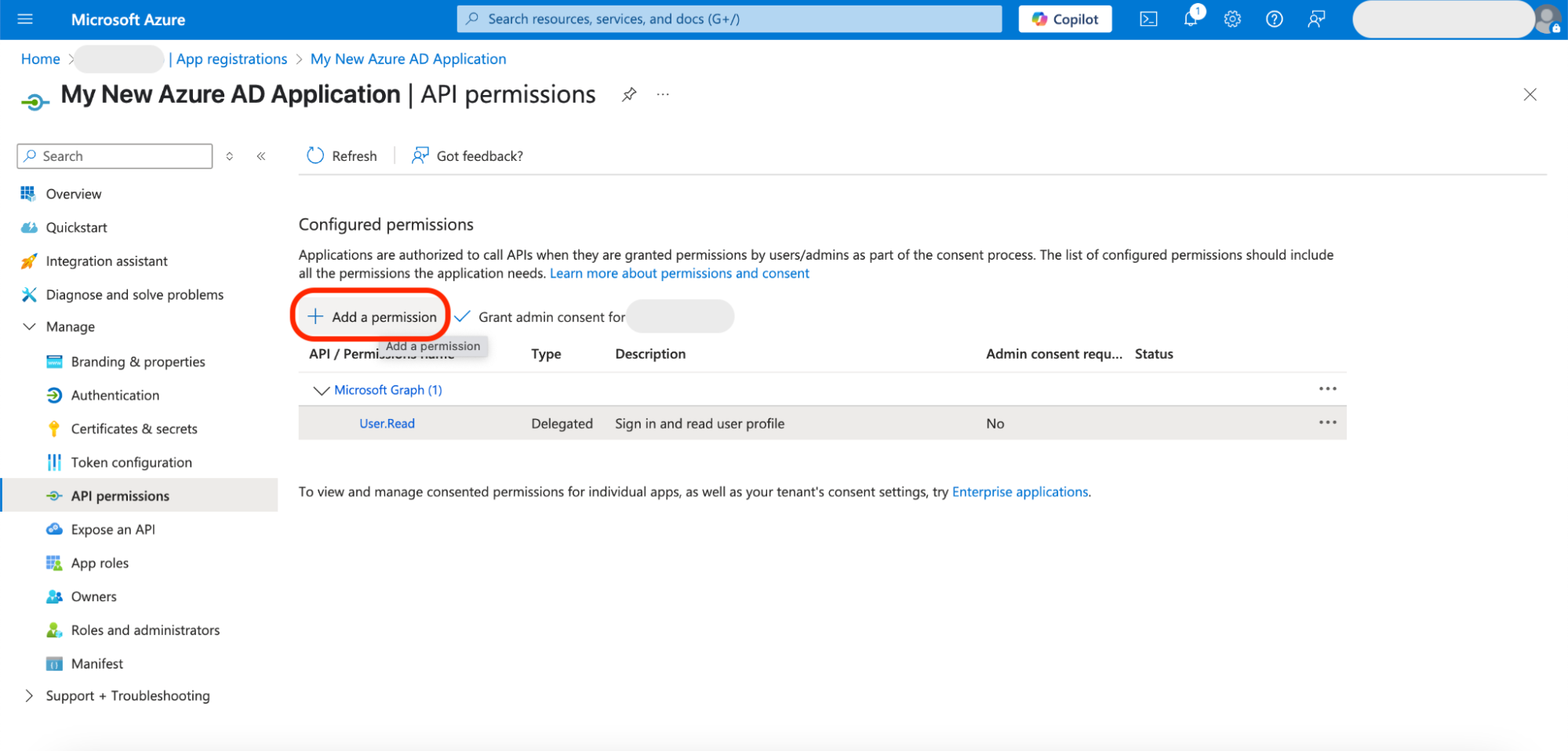Sort by the Type column header
Image resolution: width=1568 pixels, height=751 pixels.
point(546,354)
